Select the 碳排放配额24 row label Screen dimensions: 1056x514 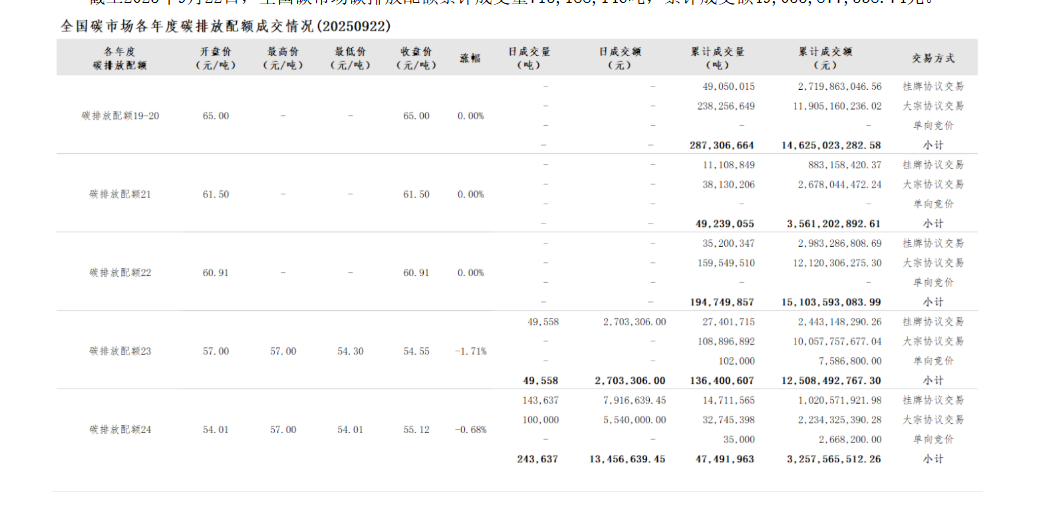120,430
